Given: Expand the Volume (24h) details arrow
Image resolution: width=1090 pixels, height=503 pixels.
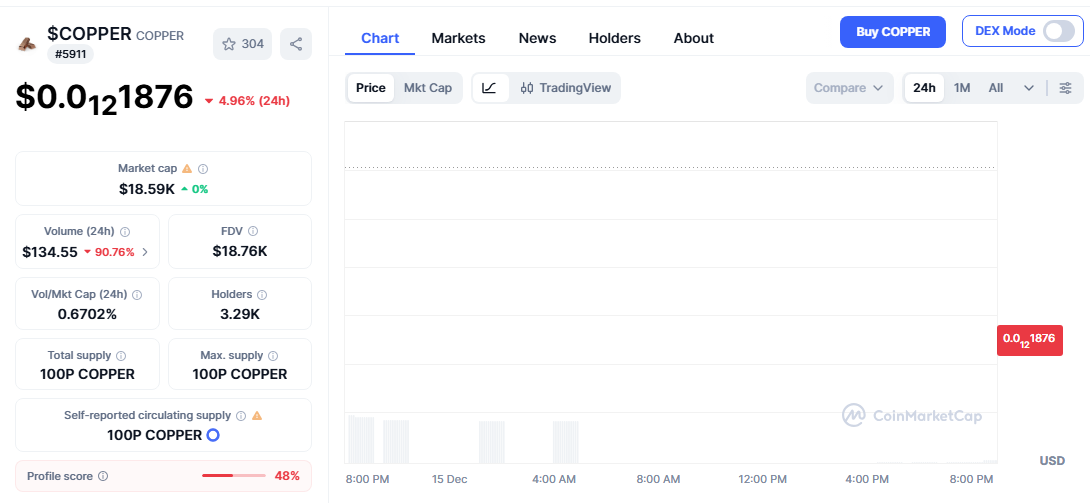Looking at the screenshot, I should pyautogui.click(x=145, y=252).
